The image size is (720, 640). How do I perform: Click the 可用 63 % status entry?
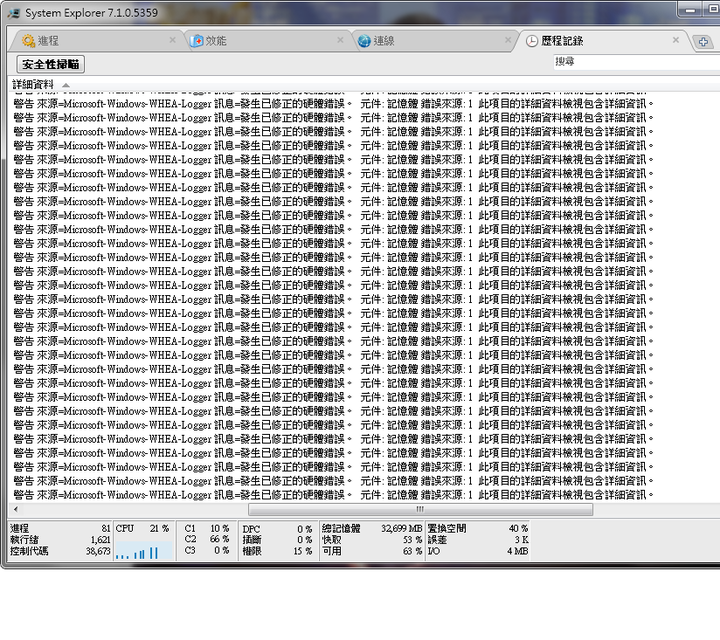point(372,551)
